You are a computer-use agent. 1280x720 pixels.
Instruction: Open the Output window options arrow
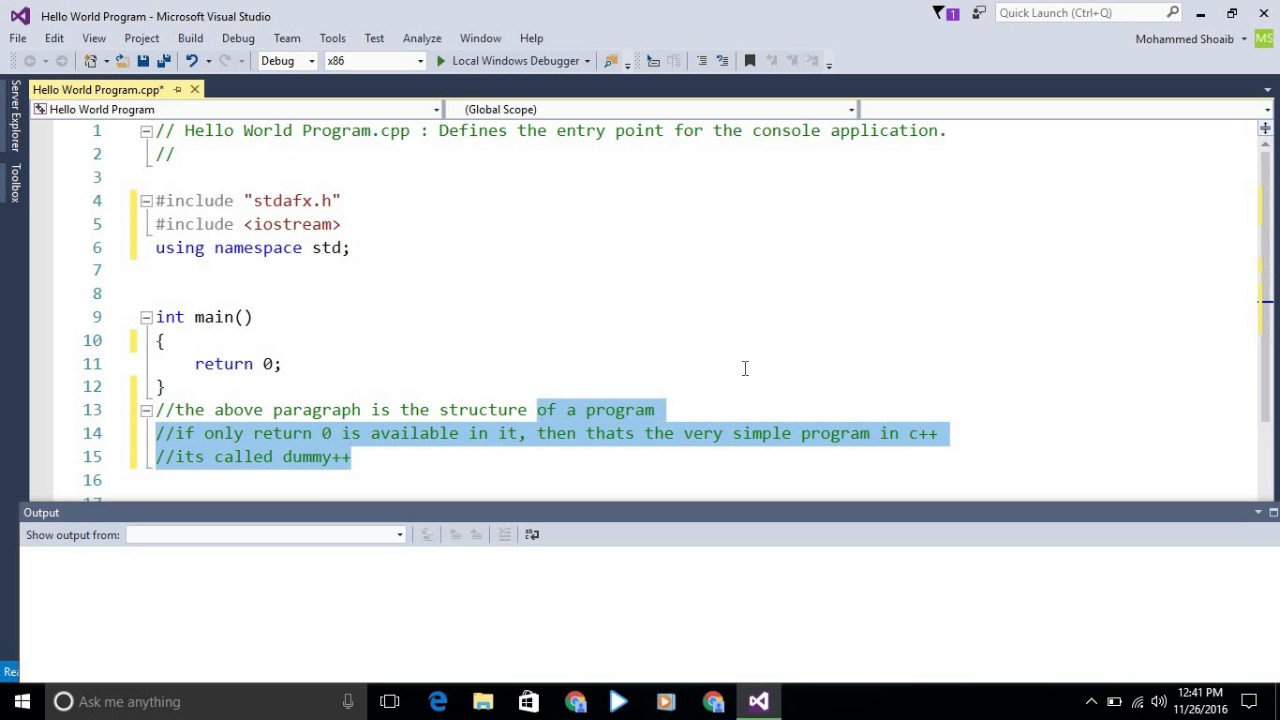(1258, 512)
